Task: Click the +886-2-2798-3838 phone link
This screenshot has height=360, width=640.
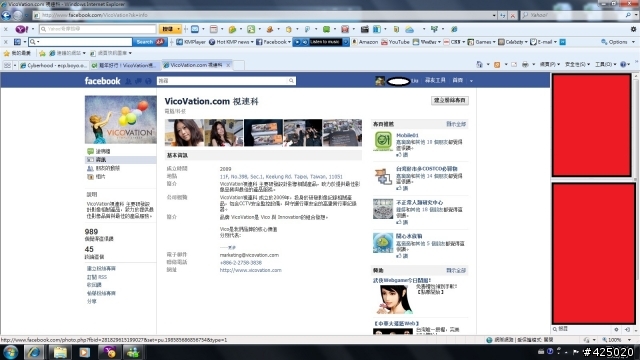Action: (240, 263)
